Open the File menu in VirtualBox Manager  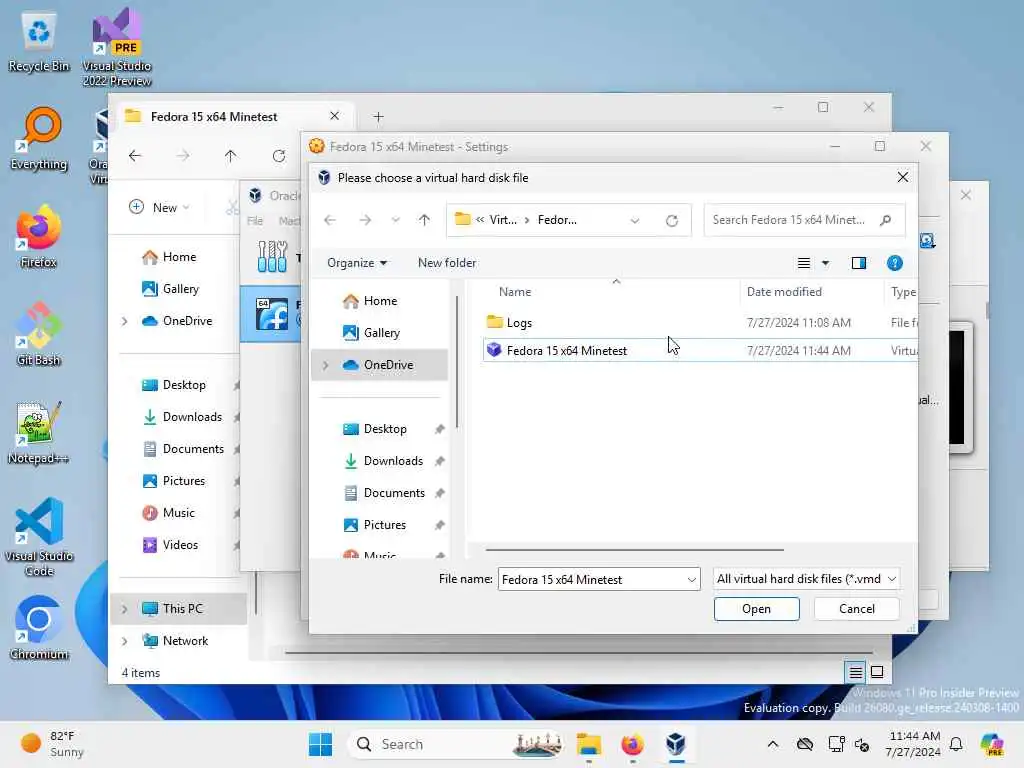coord(255,221)
